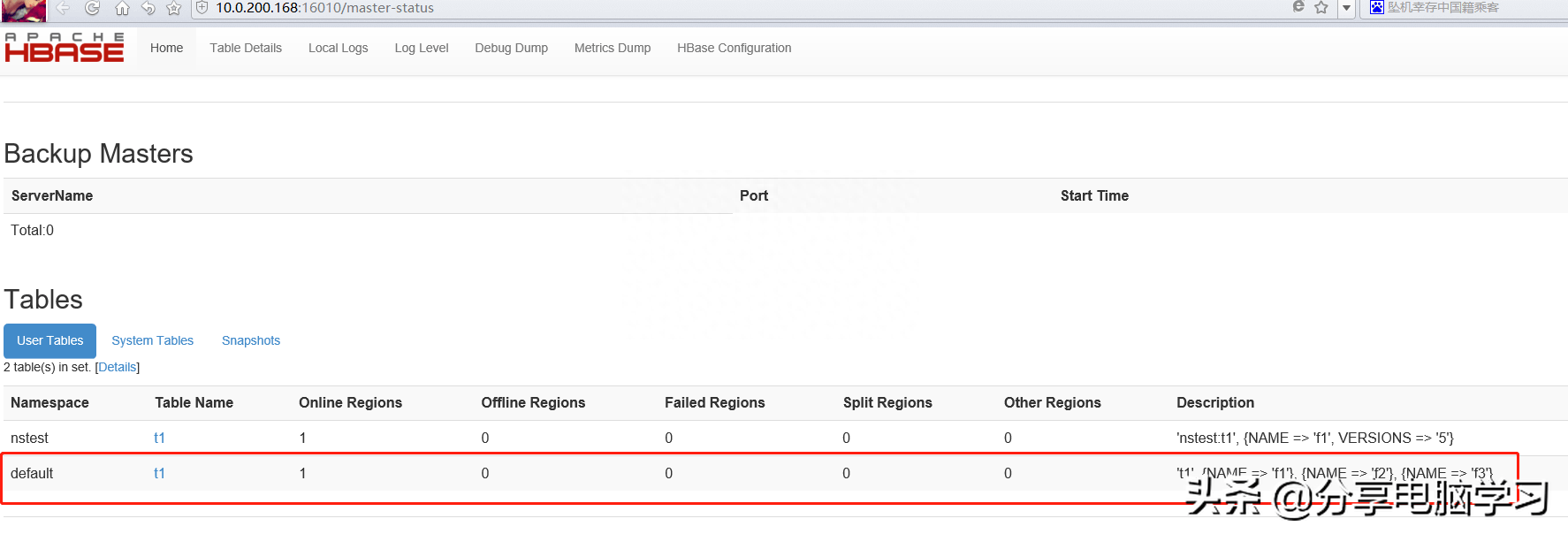
Task: Click the undo/restore arrow icon in toolbar
Action: [148, 8]
